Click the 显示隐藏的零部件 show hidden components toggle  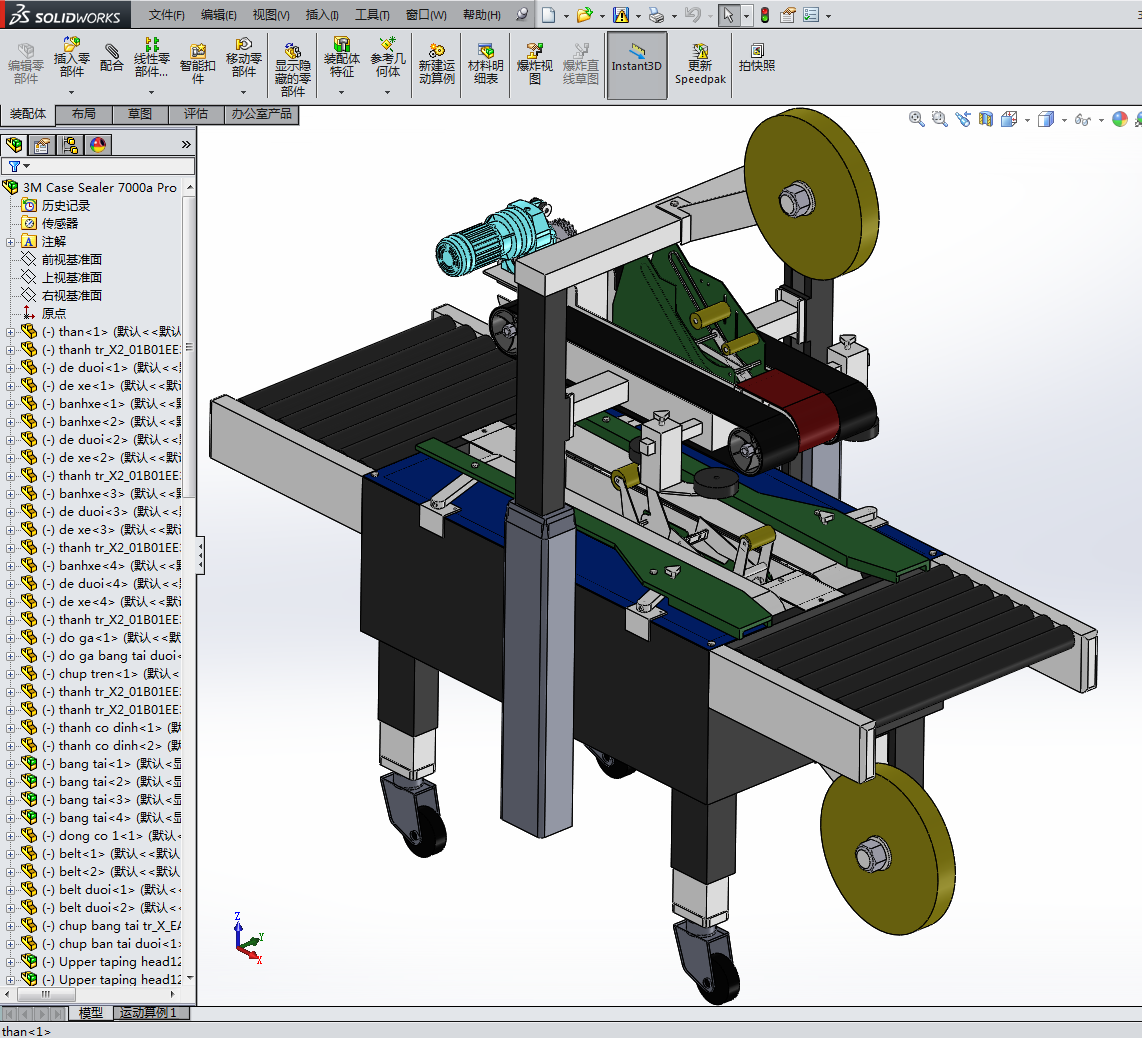(292, 69)
